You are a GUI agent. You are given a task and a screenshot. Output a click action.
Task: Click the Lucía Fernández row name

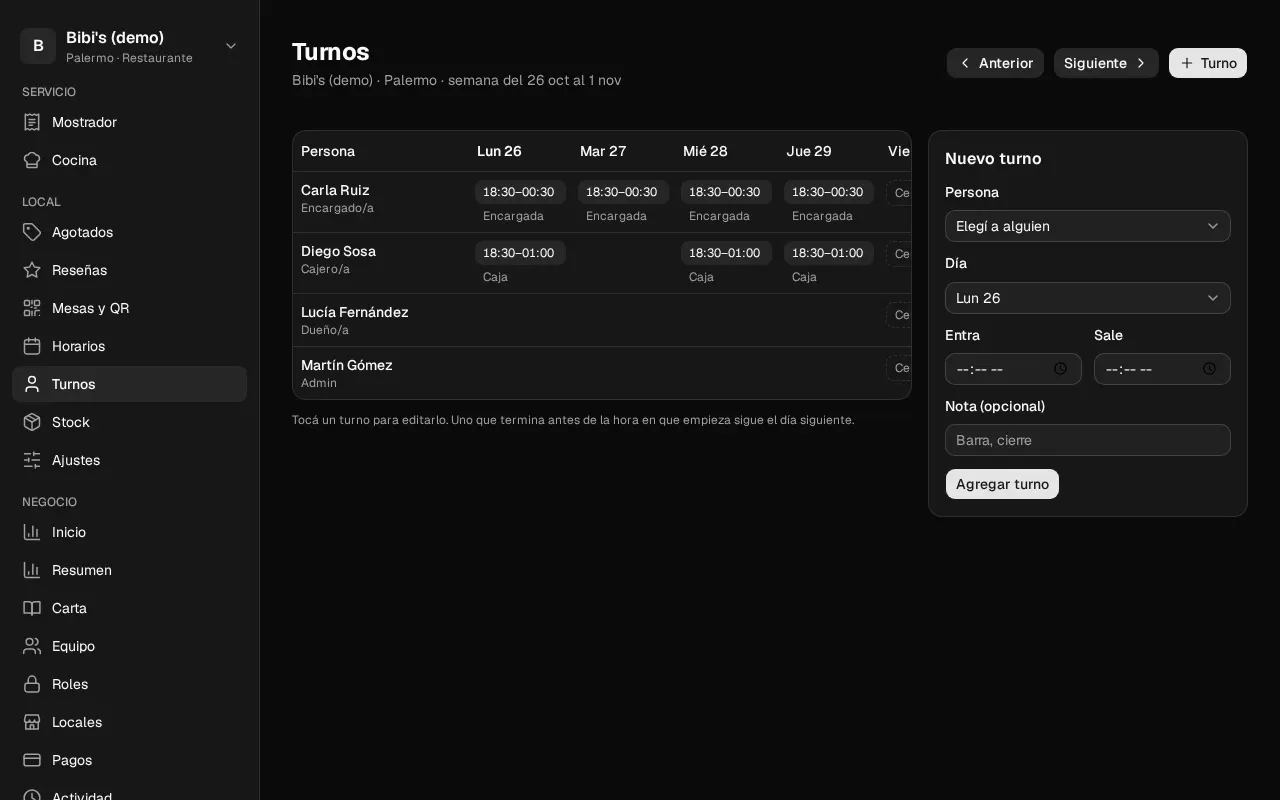pos(354,312)
